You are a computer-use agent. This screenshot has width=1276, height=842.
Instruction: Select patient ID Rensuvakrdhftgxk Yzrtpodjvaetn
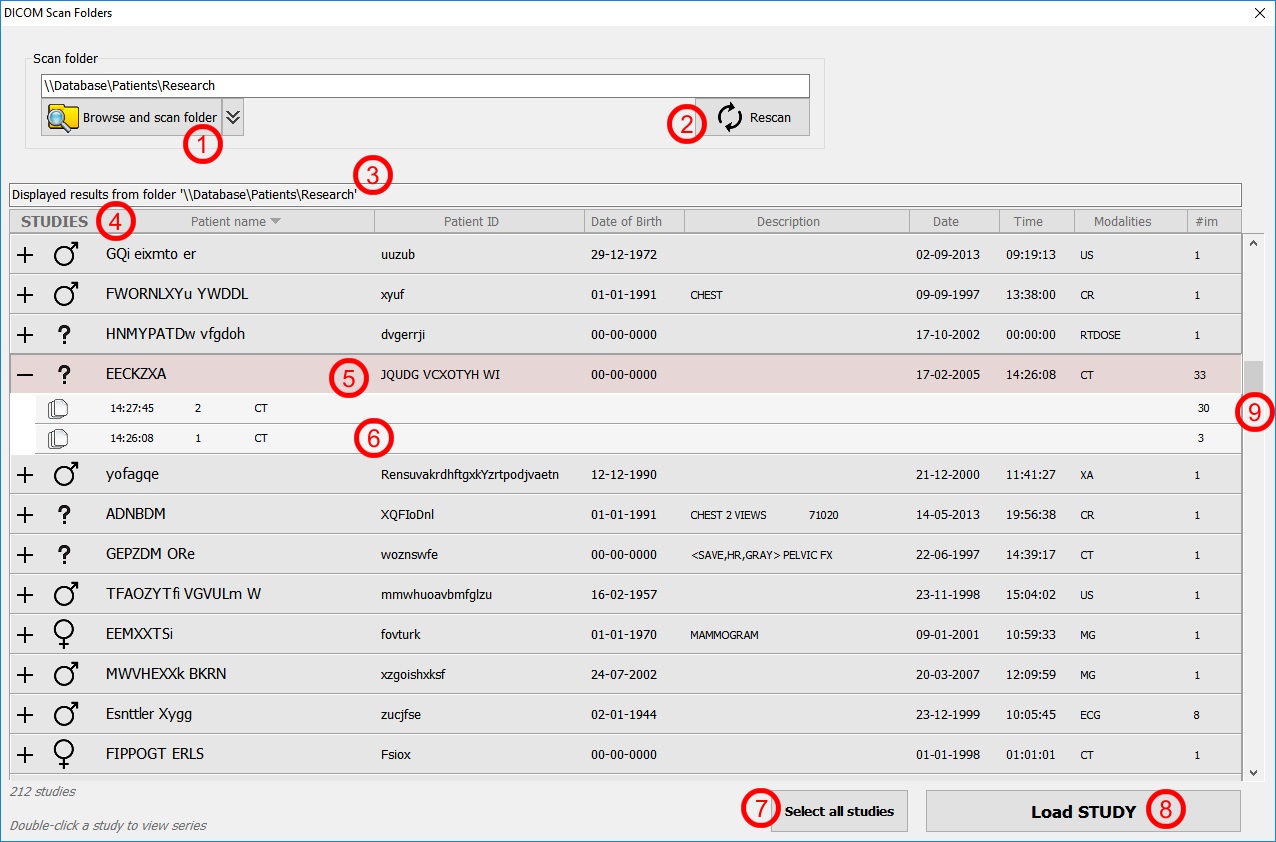470,475
